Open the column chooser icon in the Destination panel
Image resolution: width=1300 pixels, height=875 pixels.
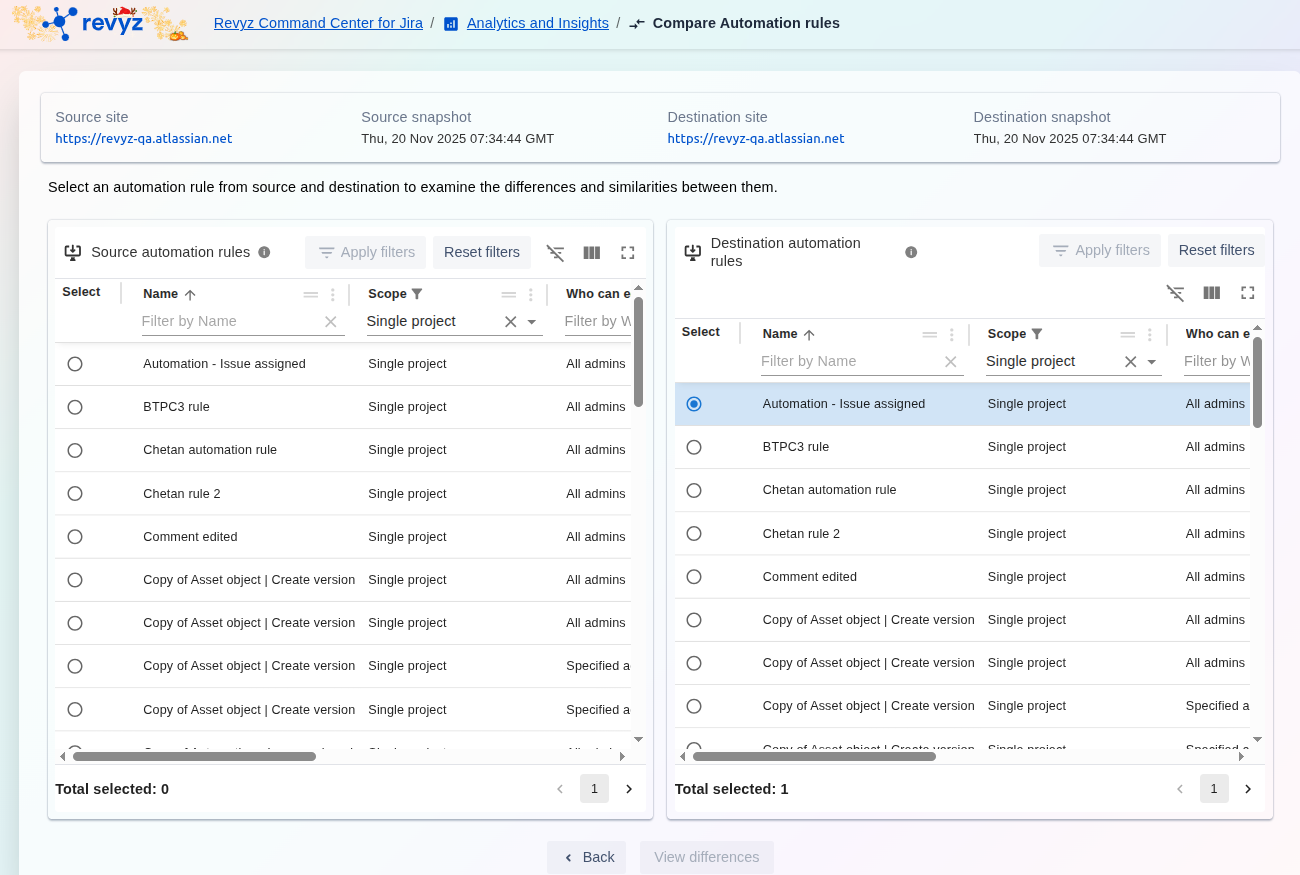(1211, 293)
